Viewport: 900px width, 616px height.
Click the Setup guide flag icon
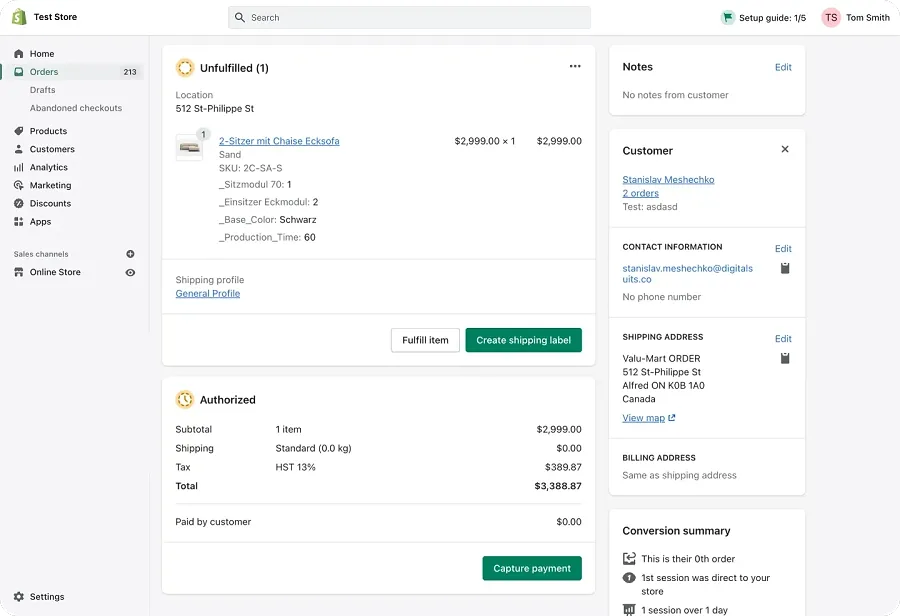(728, 18)
